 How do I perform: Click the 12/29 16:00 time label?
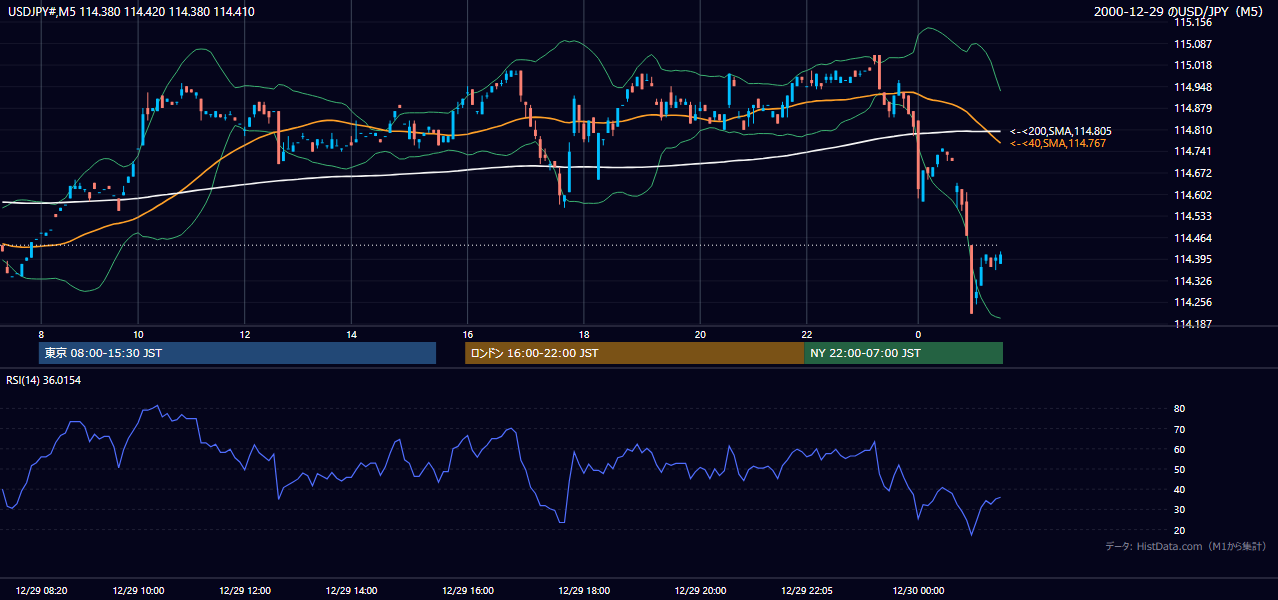pos(467,590)
